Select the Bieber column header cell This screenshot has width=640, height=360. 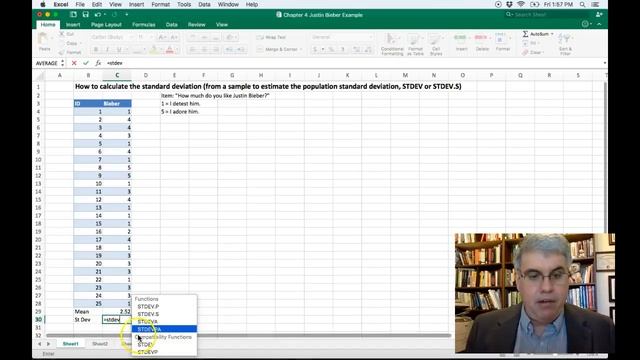(117, 104)
